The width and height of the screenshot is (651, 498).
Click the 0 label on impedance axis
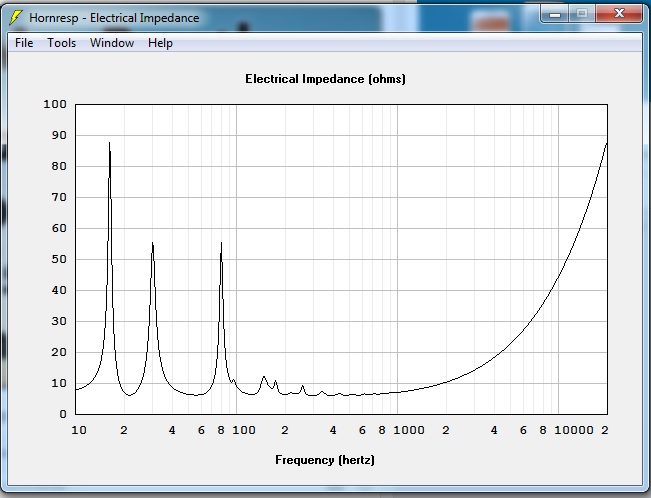[63, 414]
